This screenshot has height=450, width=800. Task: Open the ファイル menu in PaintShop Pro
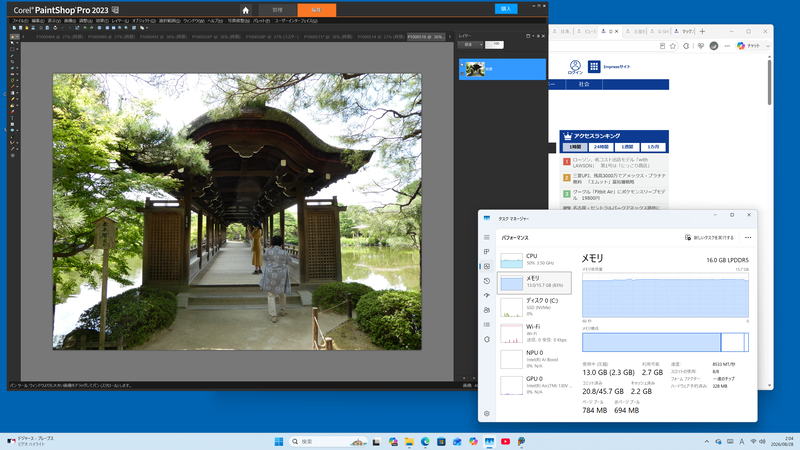(20, 21)
